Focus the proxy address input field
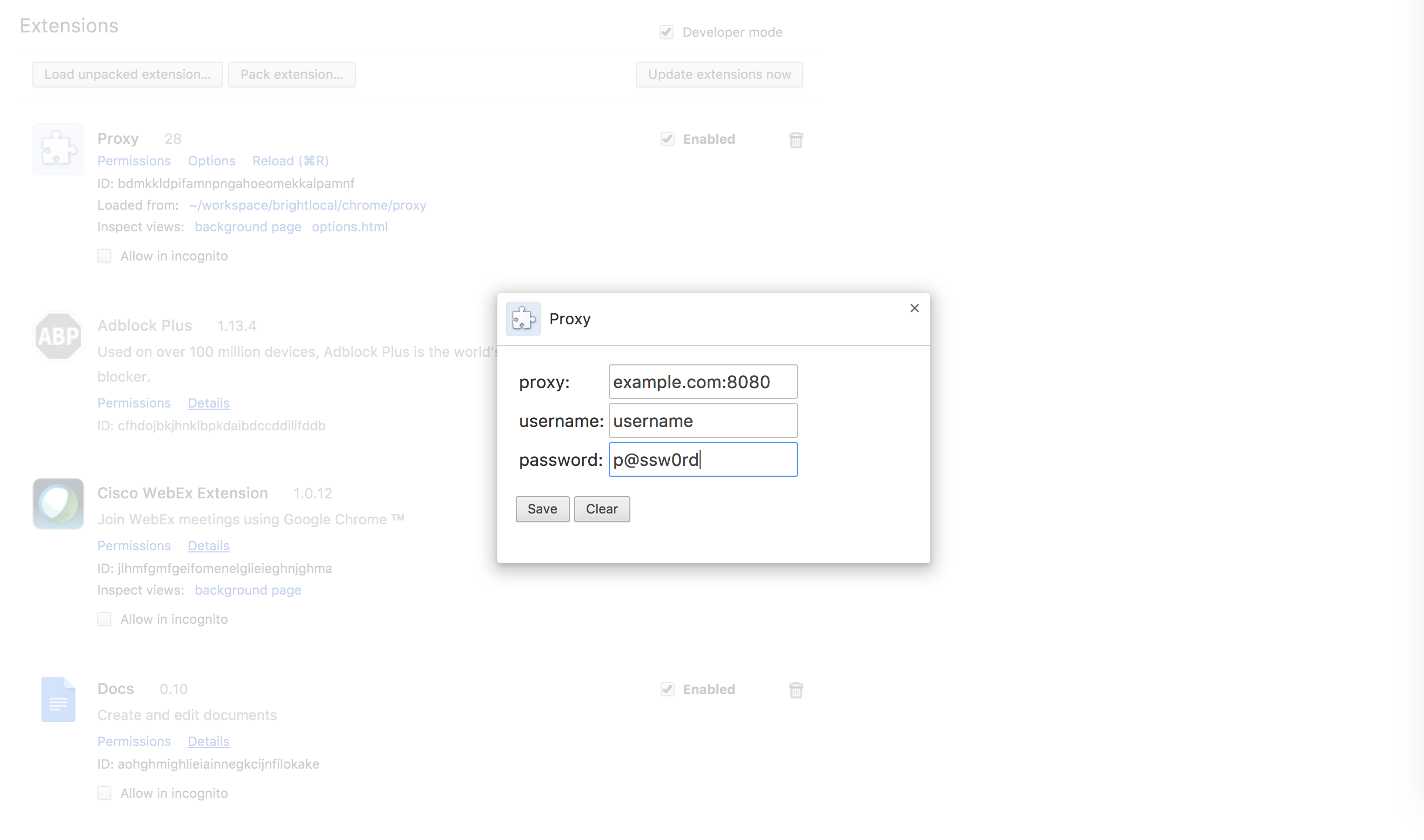The height and width of the screenshot is (840, 1424). click(702, 382)
